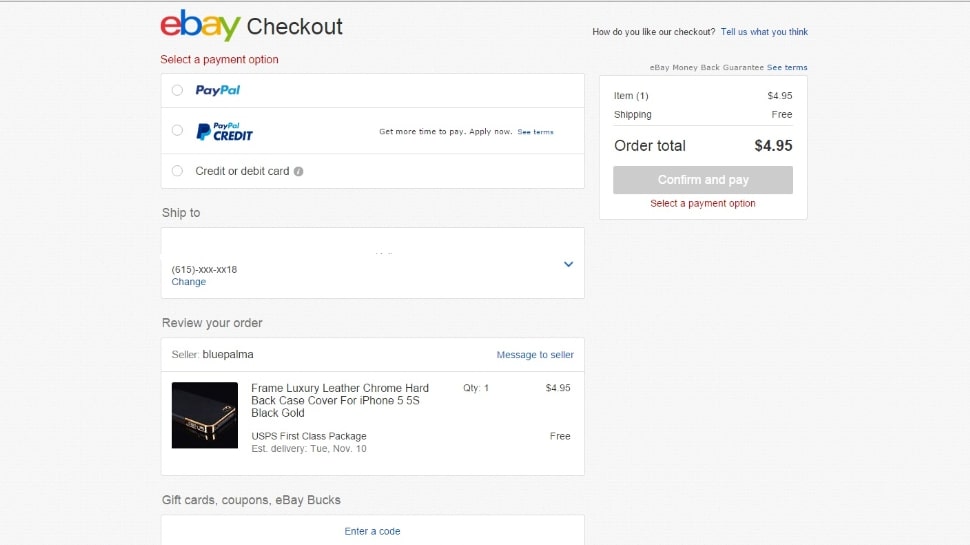Screen dimensions: 970x545
Task: Open Message to seller link
Action: 535,354
